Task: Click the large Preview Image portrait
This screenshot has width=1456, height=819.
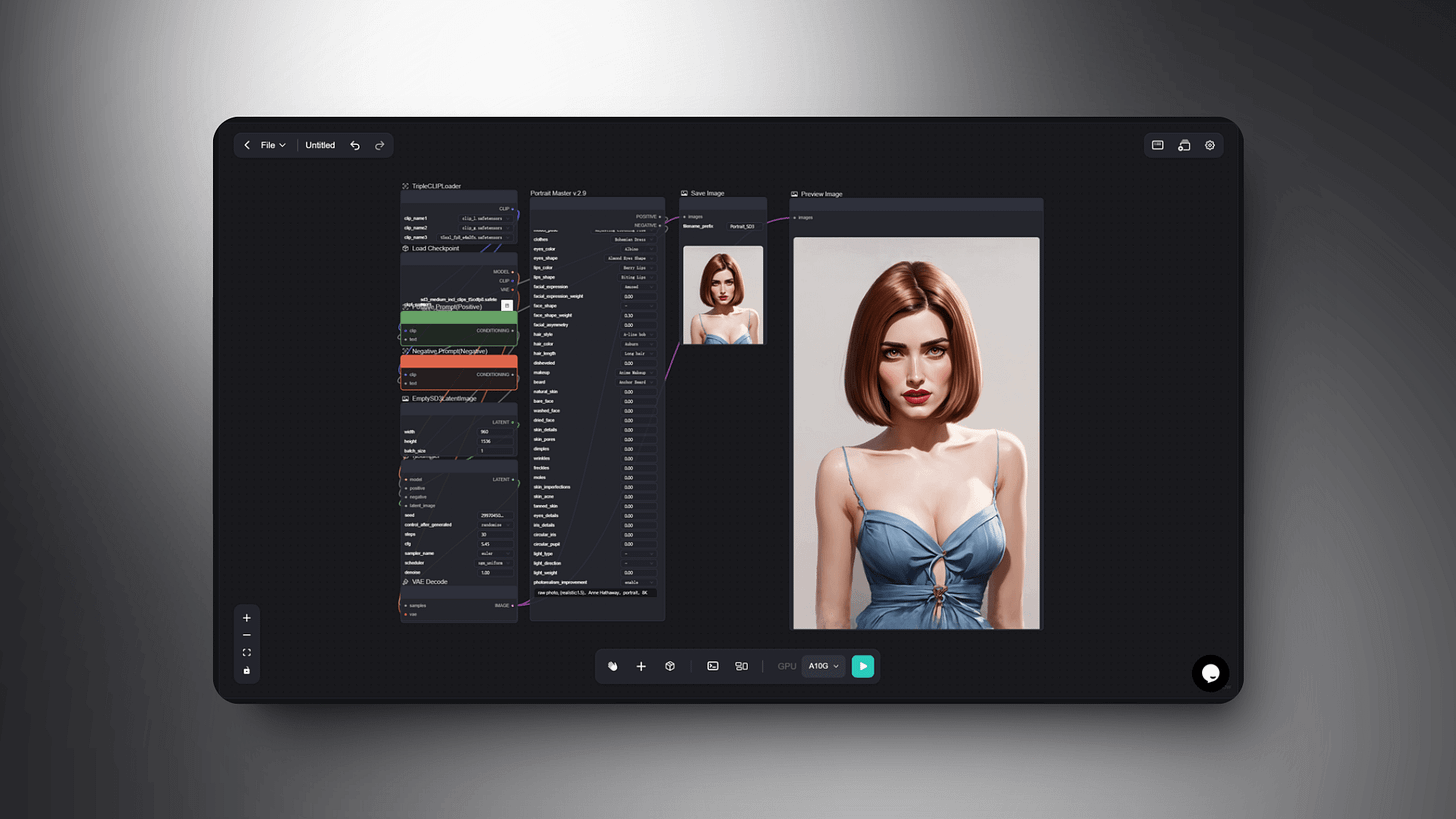Action: 916,433
